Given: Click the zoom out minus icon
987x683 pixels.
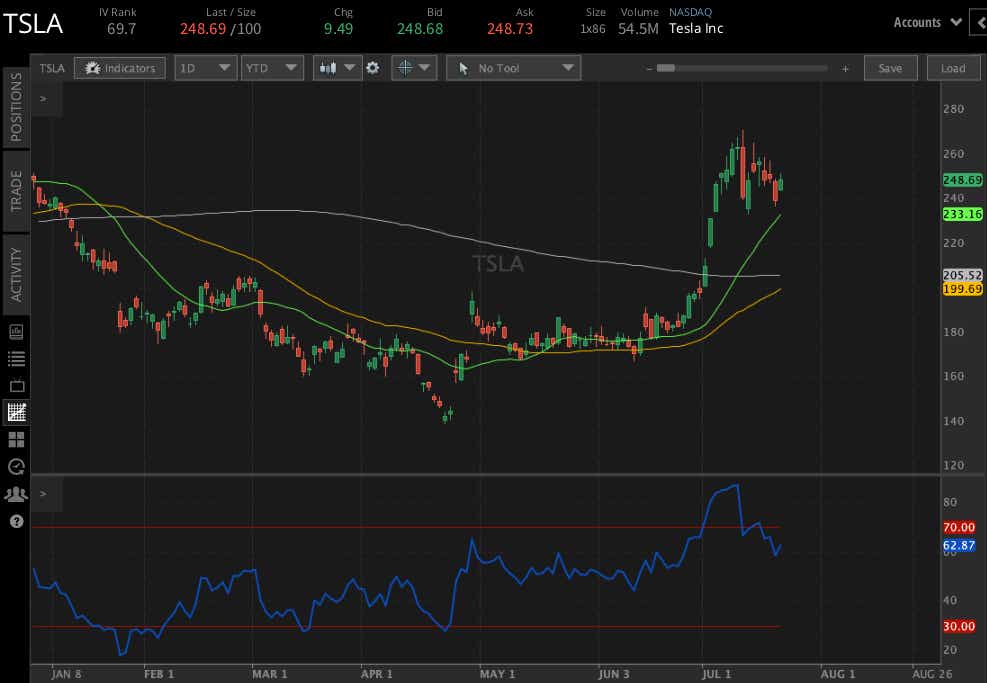Looking at the screenshot, I should click(x=649, y=69).
